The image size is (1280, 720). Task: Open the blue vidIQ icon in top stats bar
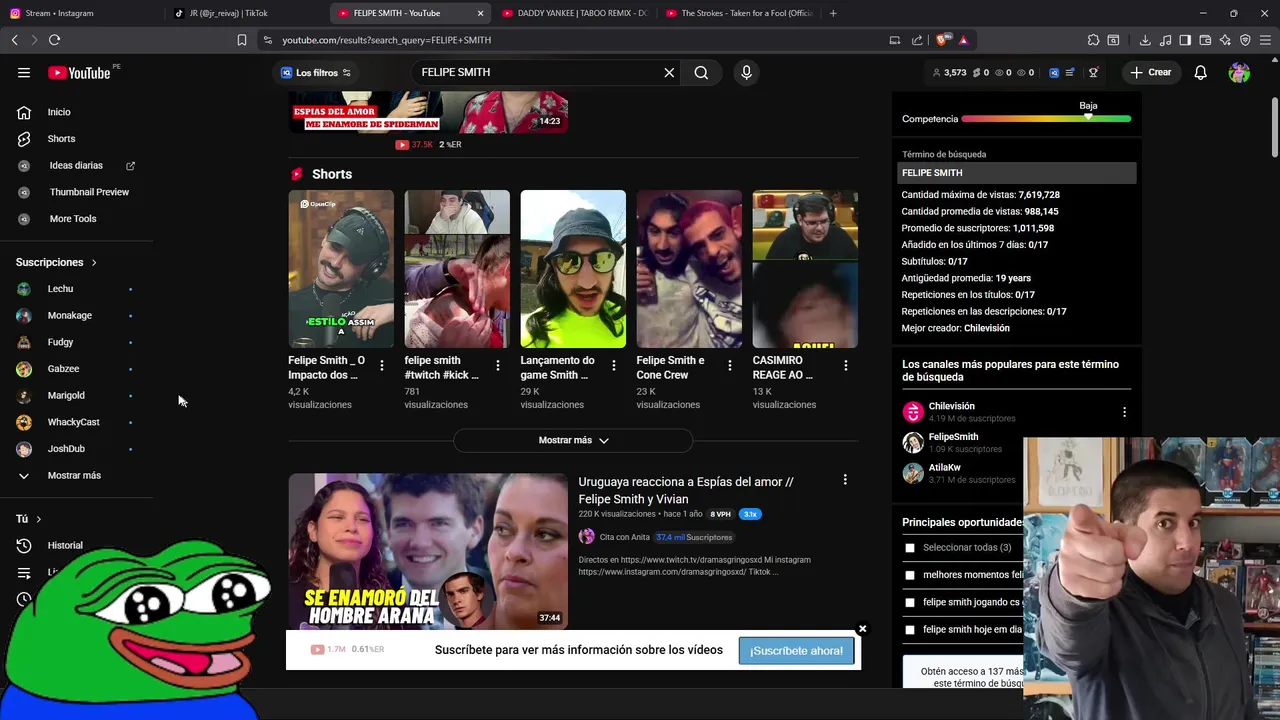(1054, 72)
